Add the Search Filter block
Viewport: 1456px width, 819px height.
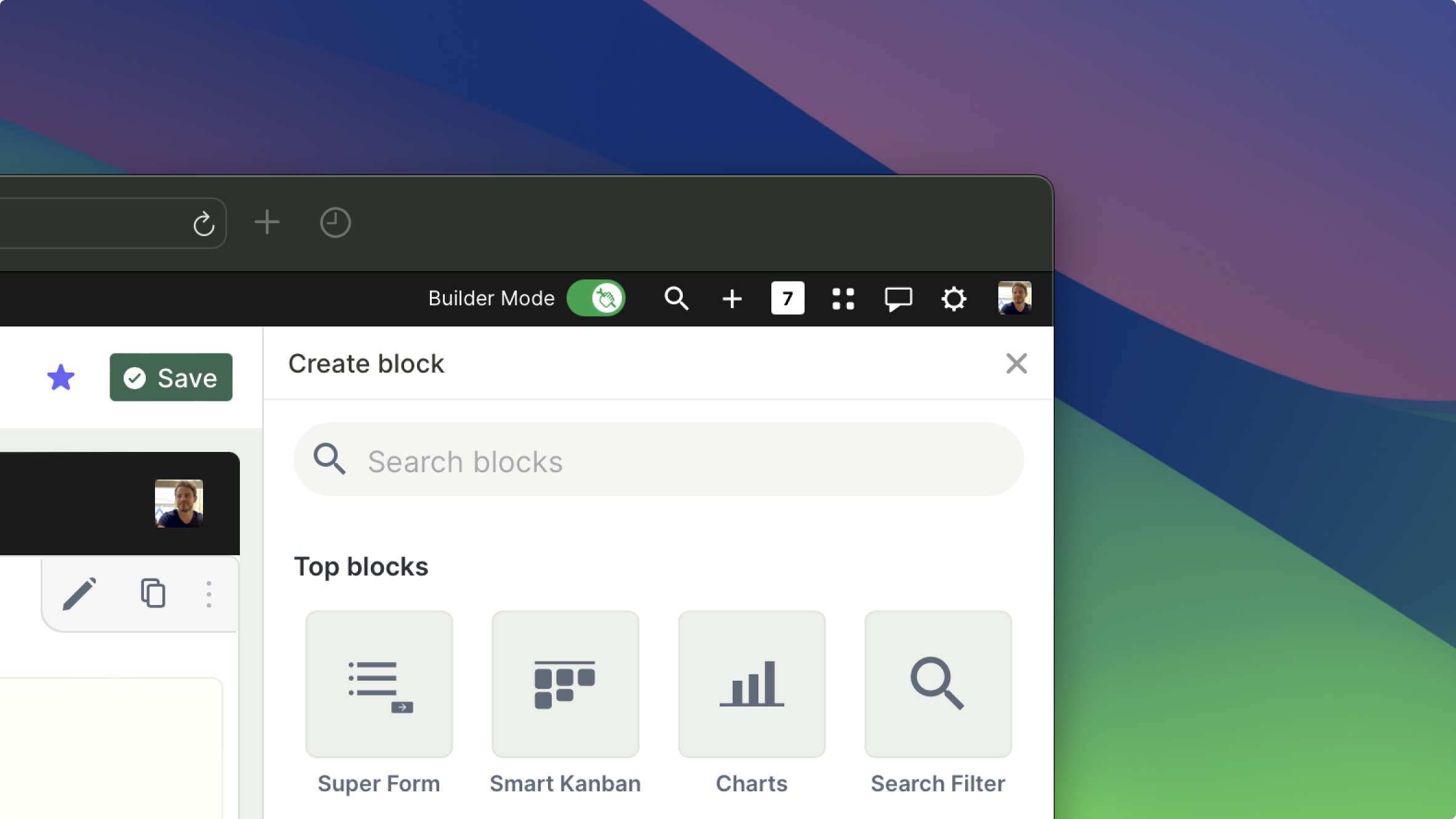pos(937,684)
